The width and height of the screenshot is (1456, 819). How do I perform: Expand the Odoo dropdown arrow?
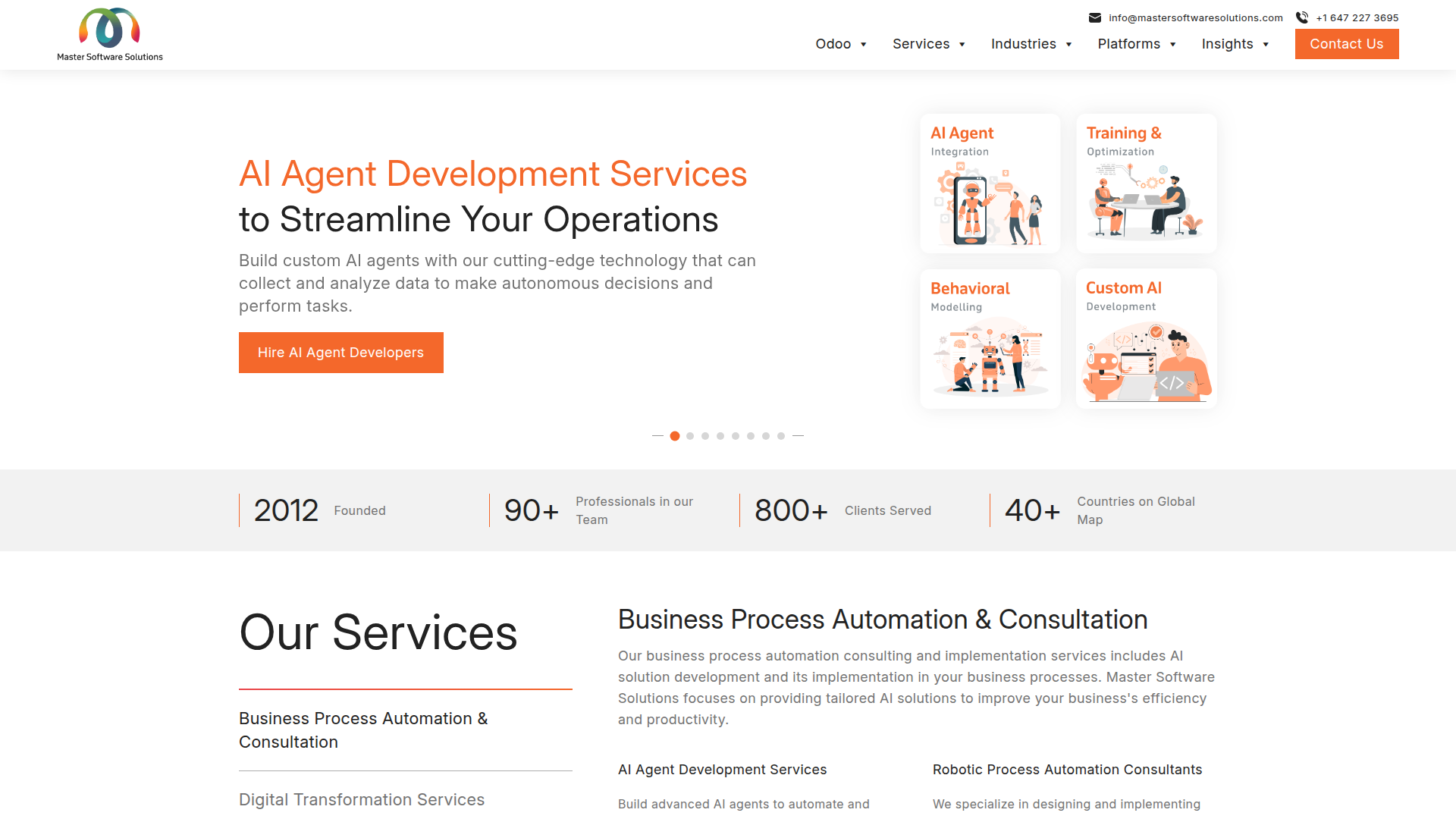click(x=864, y=45)
